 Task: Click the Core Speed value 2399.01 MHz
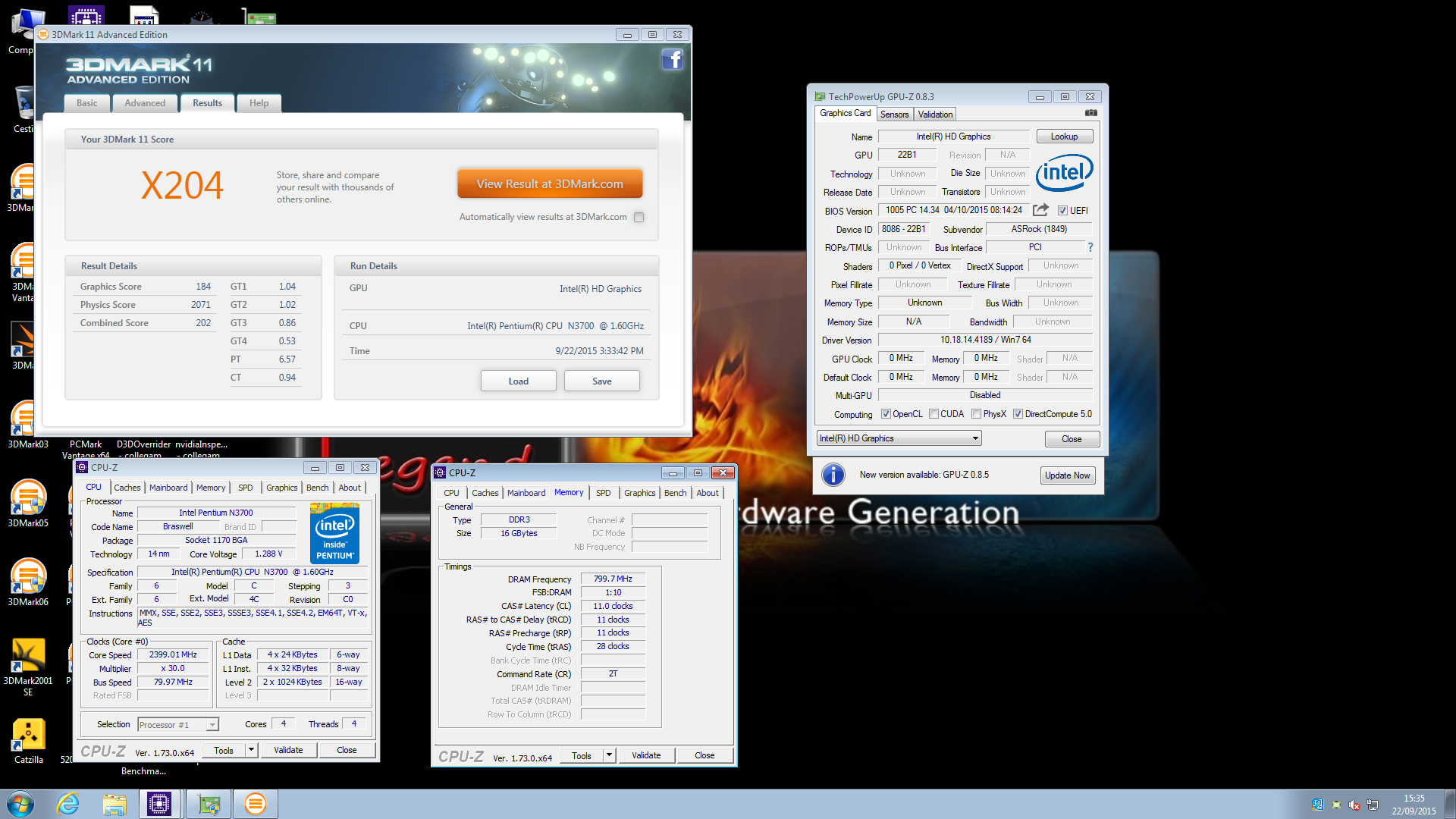(x=173, y=654)
